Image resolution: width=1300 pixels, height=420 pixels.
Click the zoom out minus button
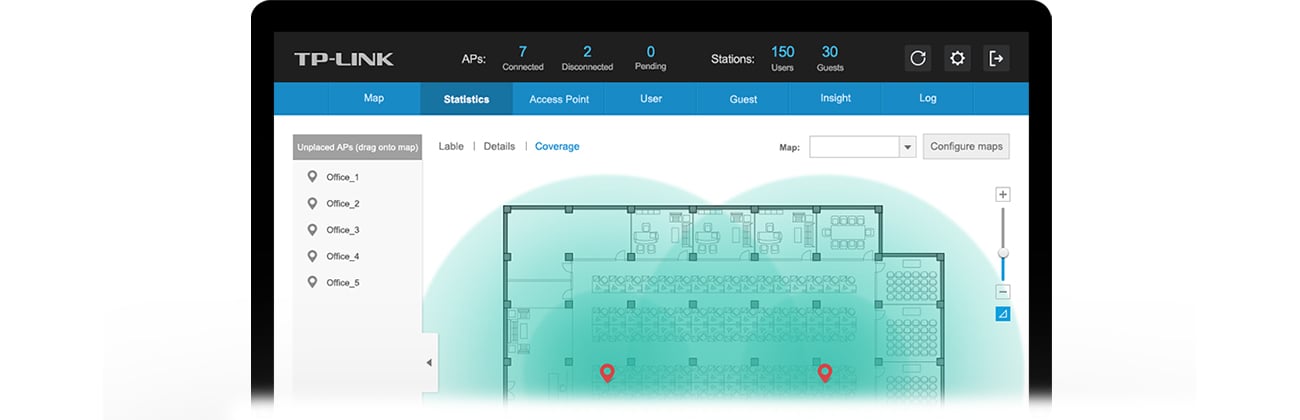pos(1003,292)
